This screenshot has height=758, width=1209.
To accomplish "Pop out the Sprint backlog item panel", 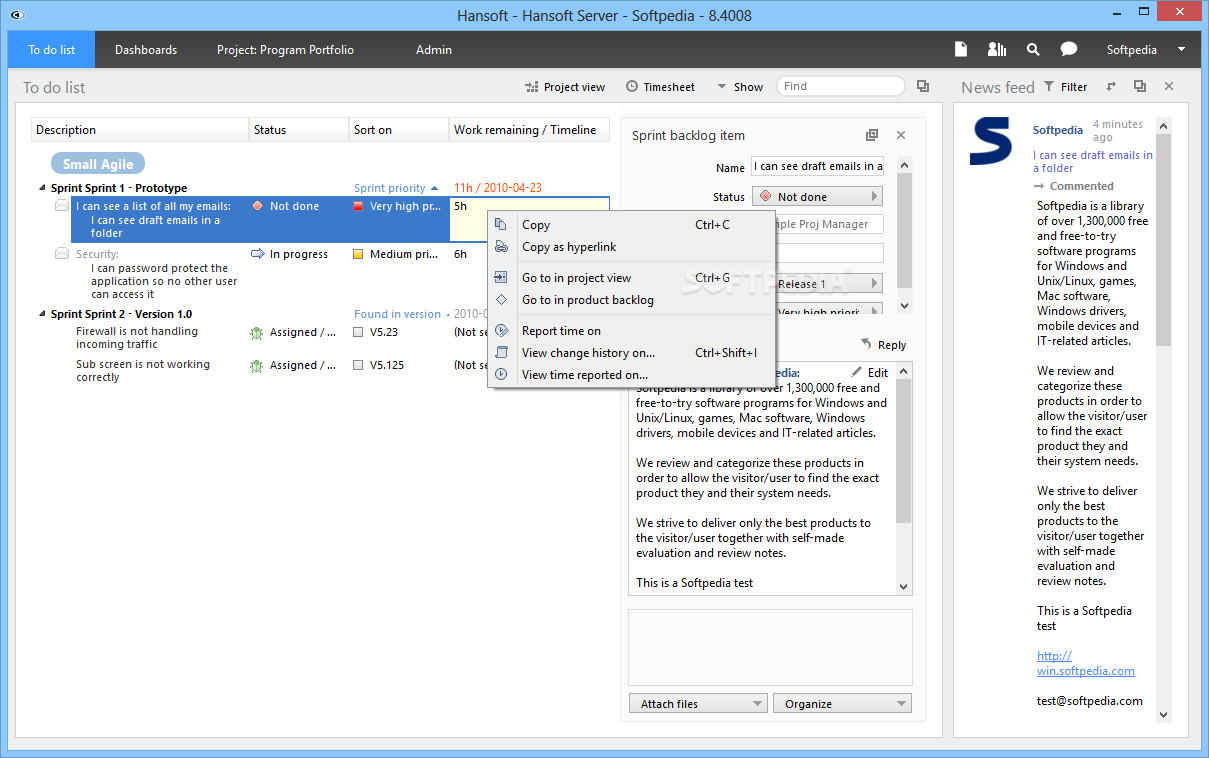I will coord(872,135).
